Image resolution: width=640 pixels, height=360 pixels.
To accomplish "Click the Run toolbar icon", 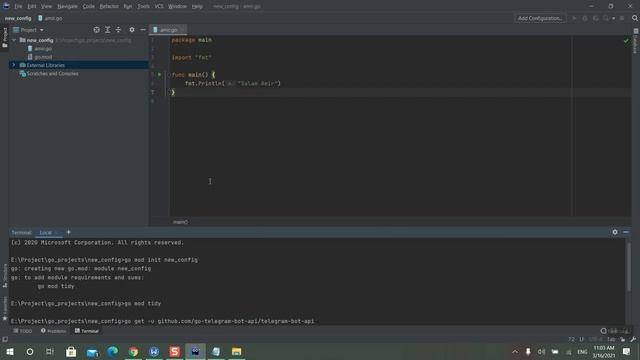I will 574,18.
